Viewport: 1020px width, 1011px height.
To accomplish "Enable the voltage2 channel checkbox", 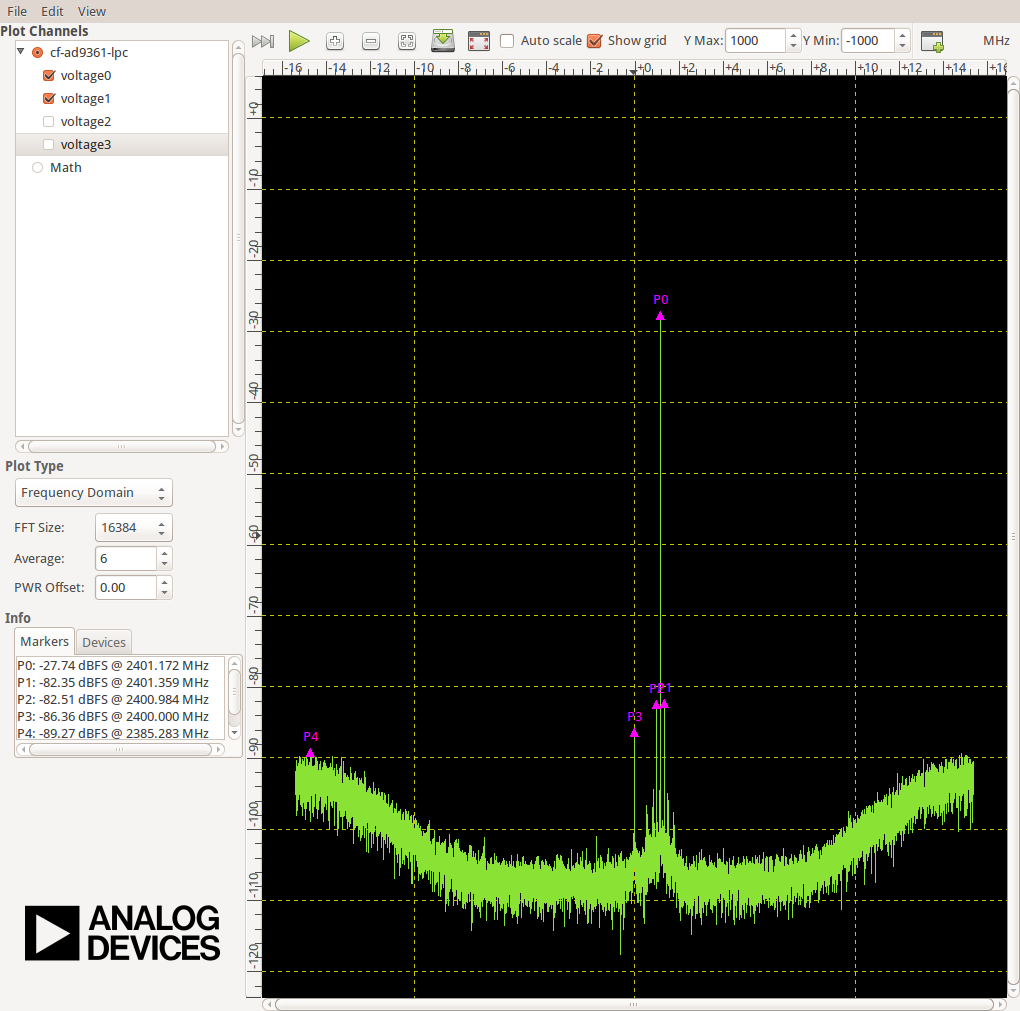I will click(49, 122).
